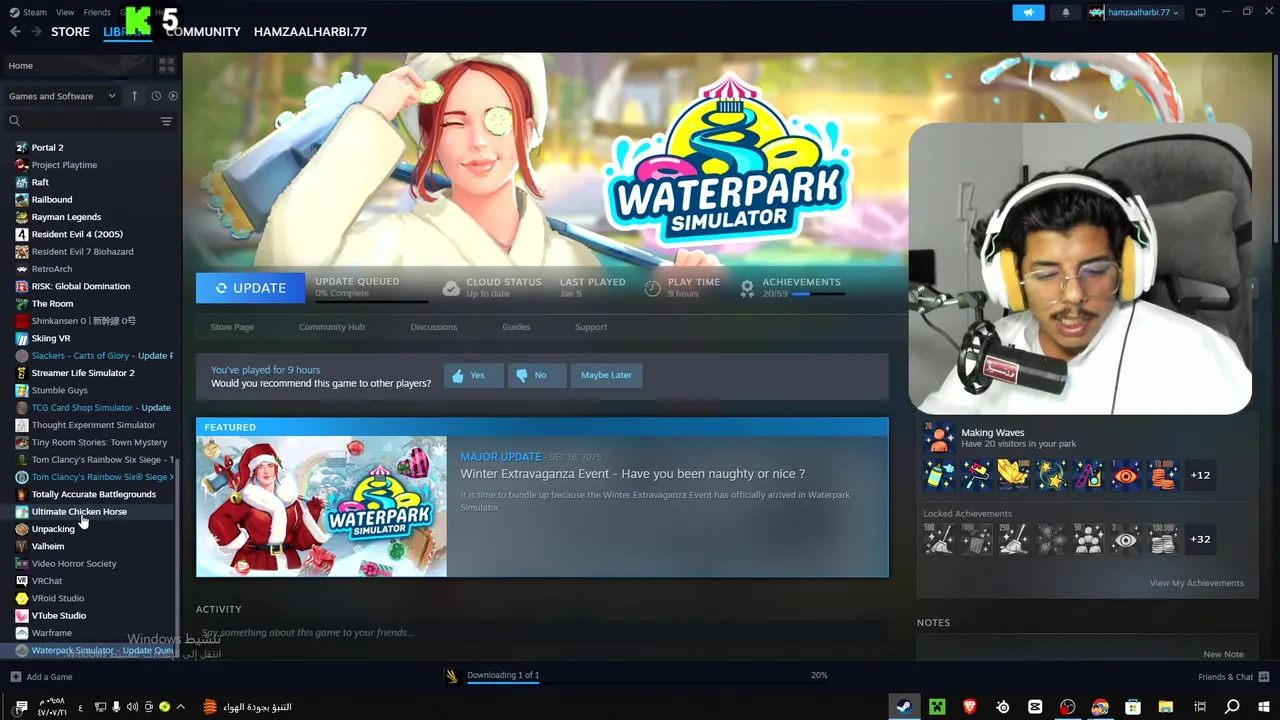Expand the Games and Software dropdown
This screenshot has width=1280, height=720.
tap(62, 96)
